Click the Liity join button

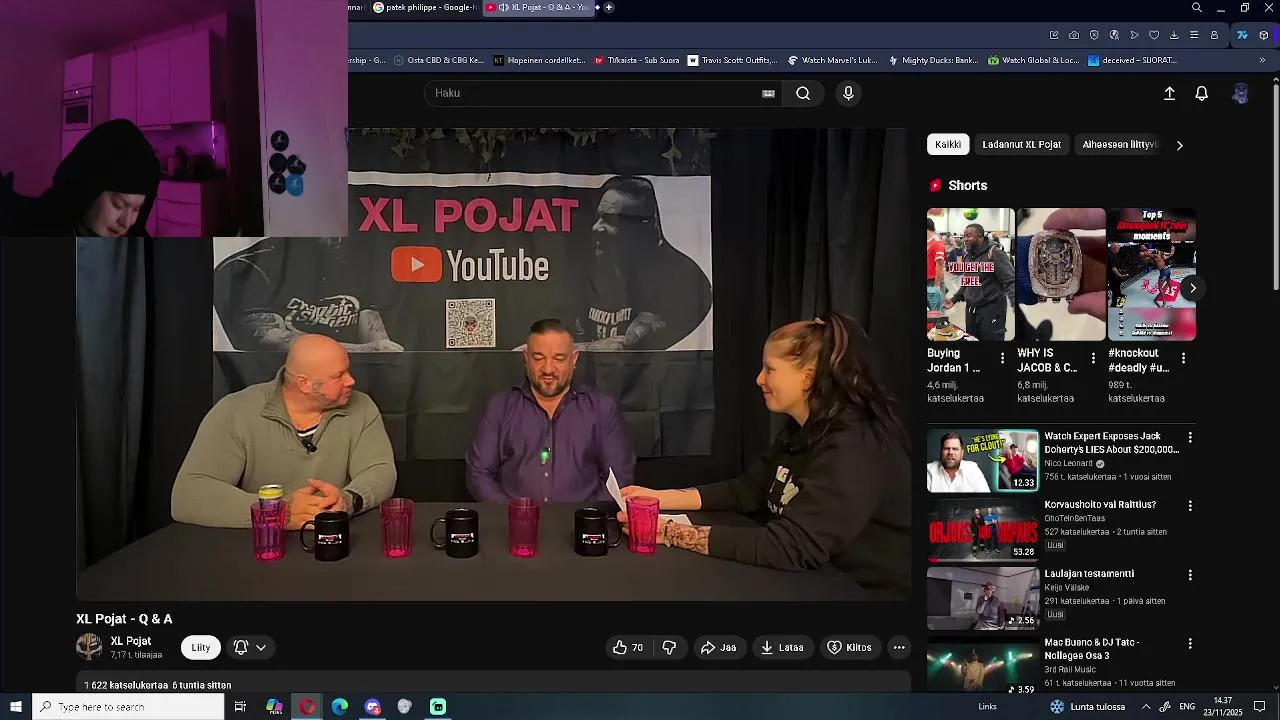(x=201, y=647)
